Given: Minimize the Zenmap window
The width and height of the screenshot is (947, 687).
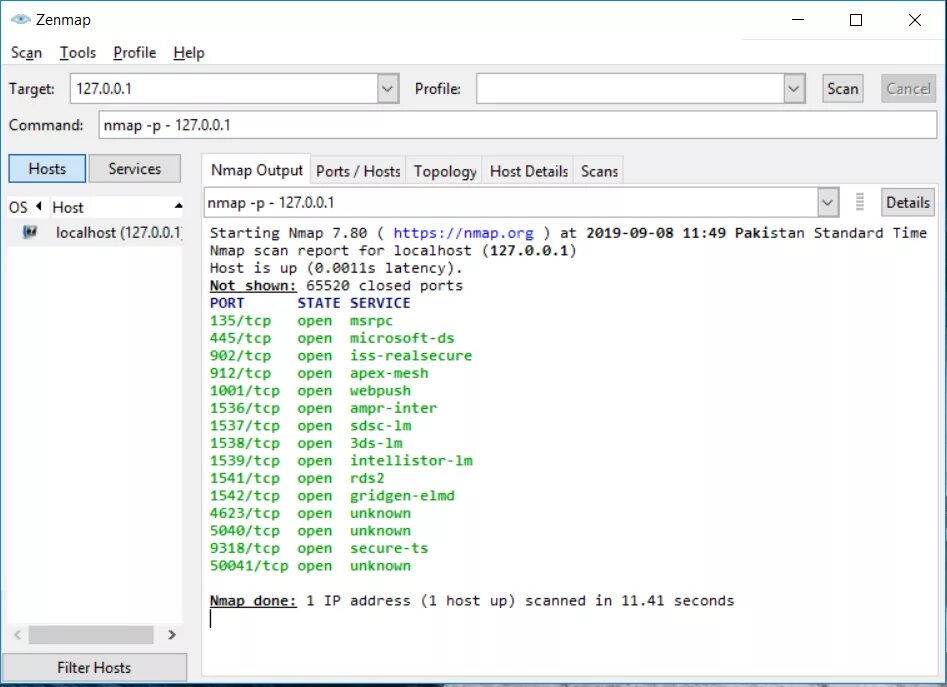Looking at the screenshot, I should click(x=798, y=20).
